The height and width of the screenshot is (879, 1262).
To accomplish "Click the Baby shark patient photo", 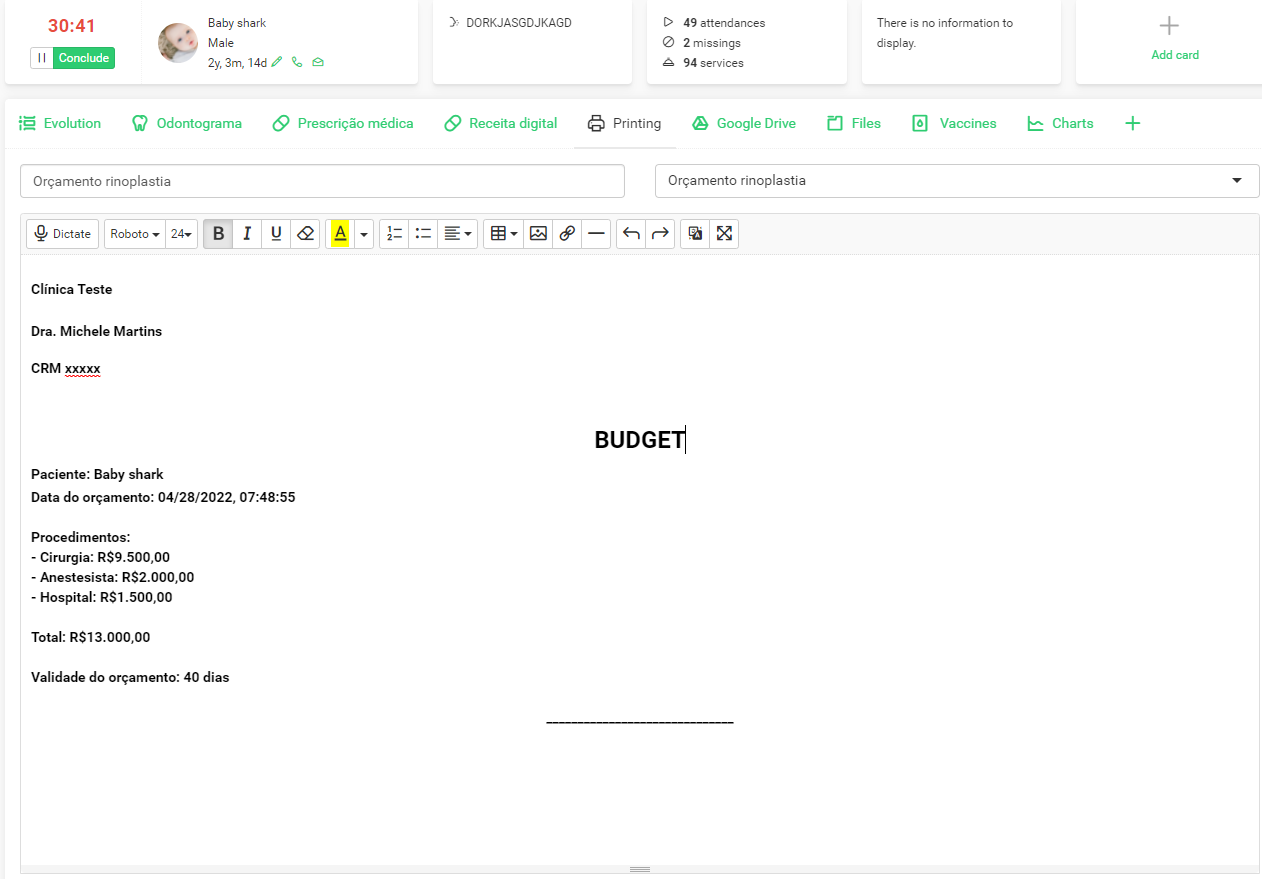I will (x=178, y=43).
